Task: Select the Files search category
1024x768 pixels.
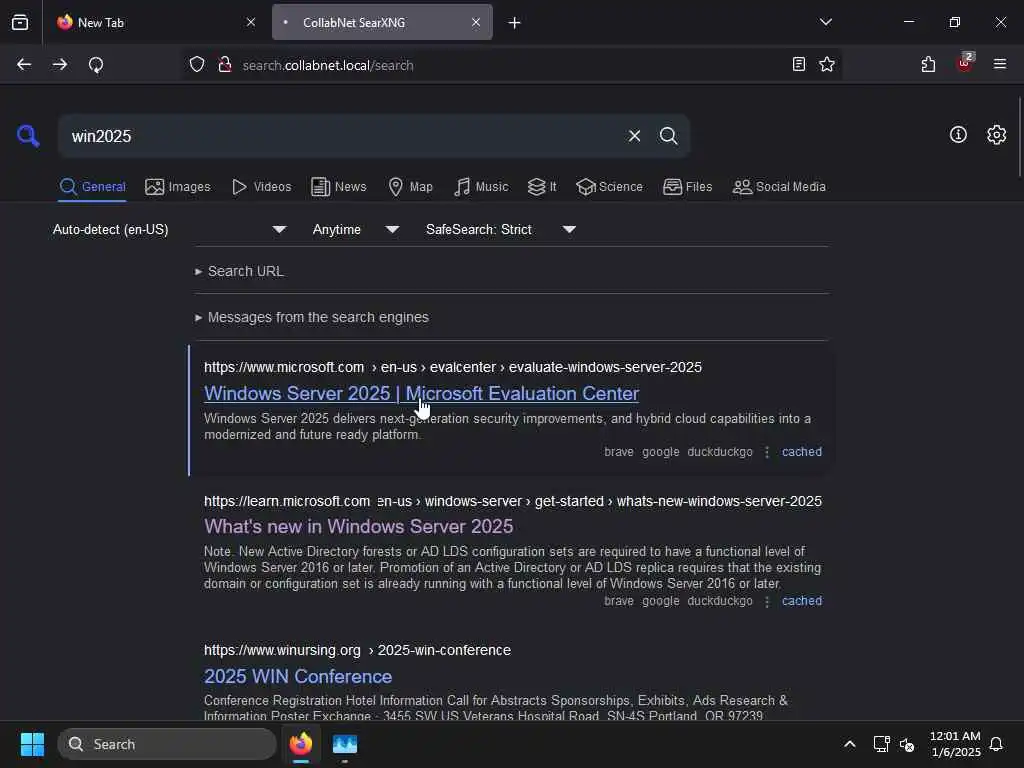Action: [x=687, y=187]
